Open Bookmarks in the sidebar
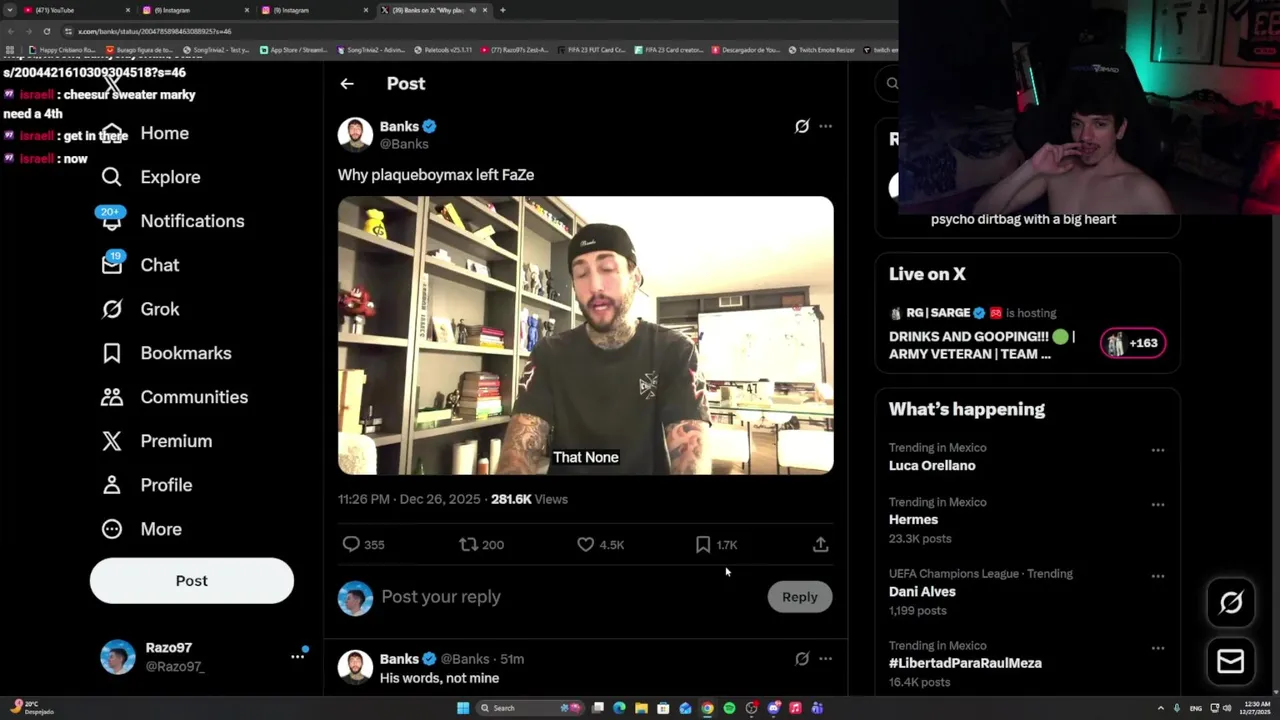 point(166,353)
